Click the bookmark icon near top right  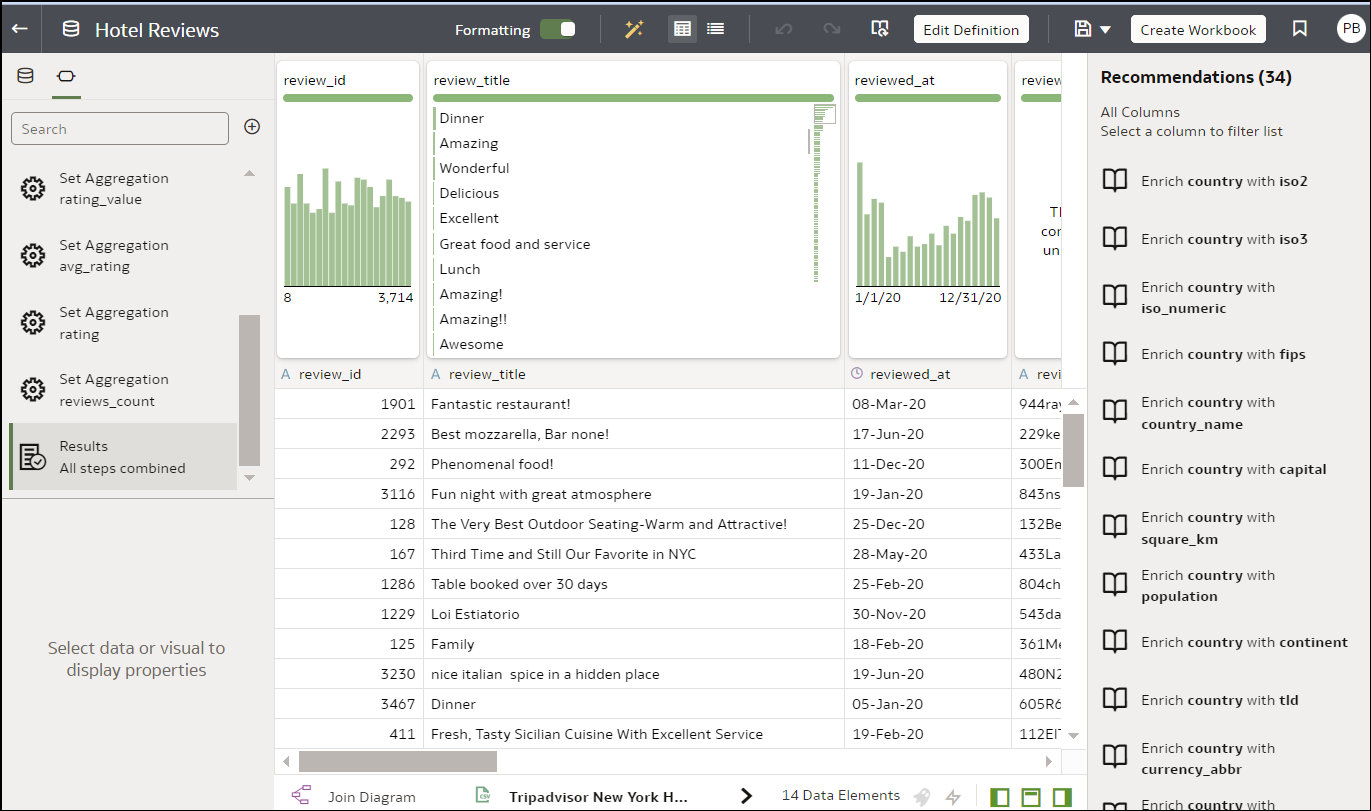(x=1300, y=29)
